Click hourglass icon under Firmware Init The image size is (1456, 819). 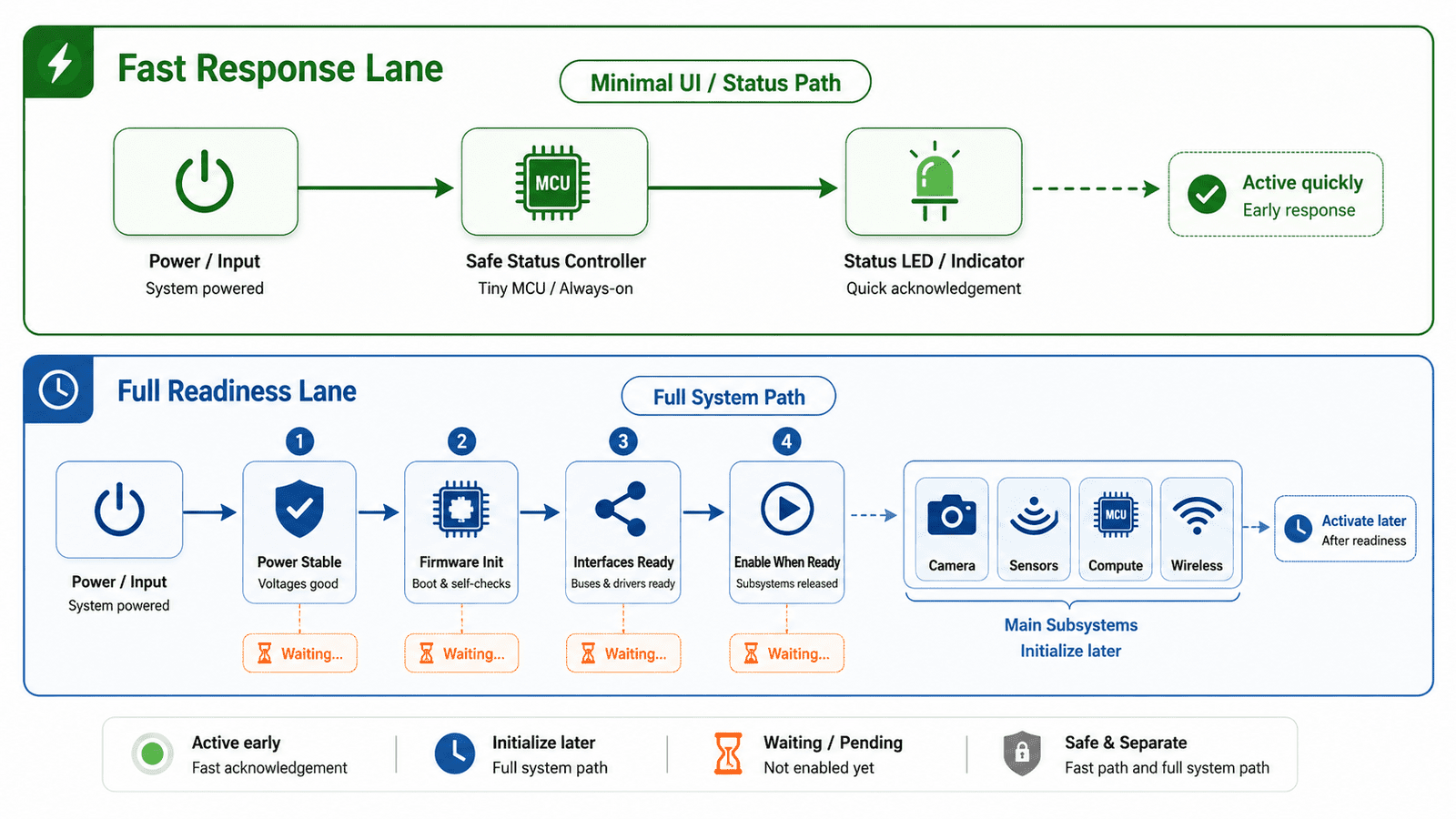coord(427,653)
